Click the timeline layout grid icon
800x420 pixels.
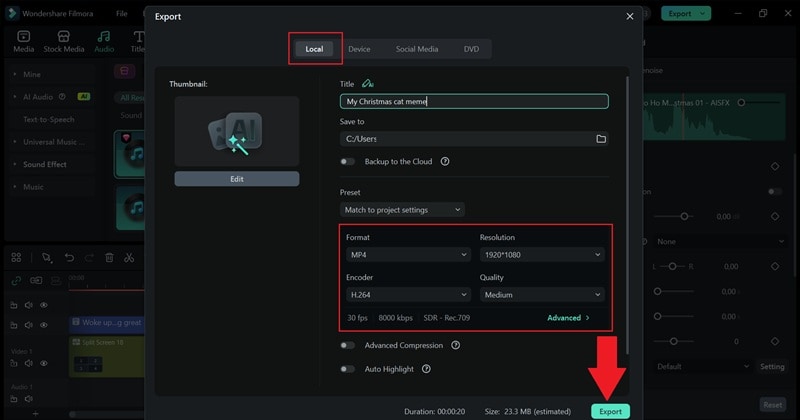click(16, 258)
